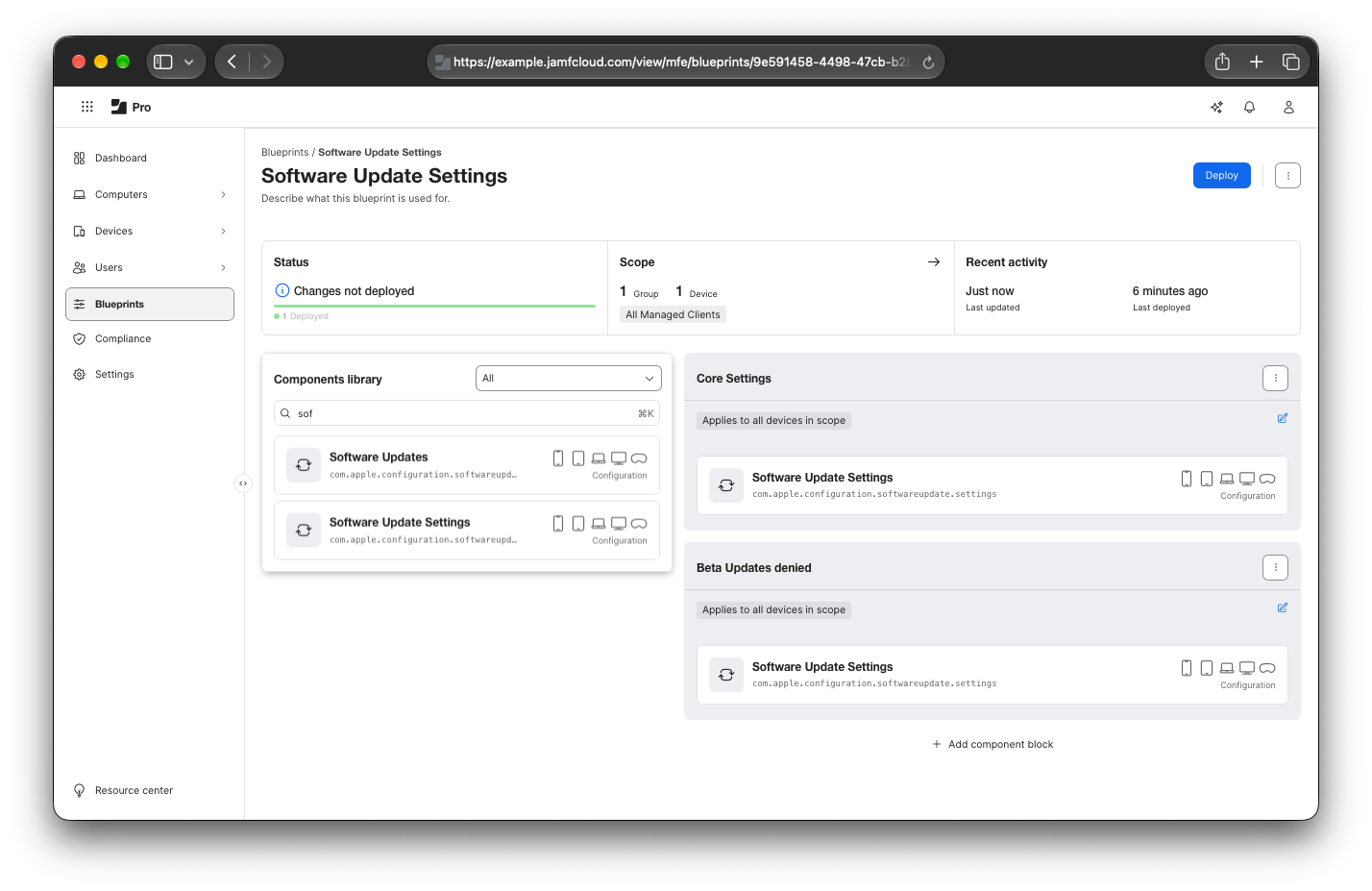
Task: Edit Core Settings scope with pencil icon
Action: point(1282,418)
